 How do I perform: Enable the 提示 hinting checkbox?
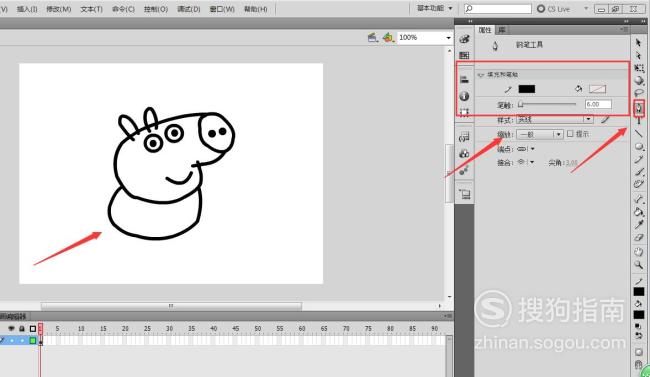[570, 134]
